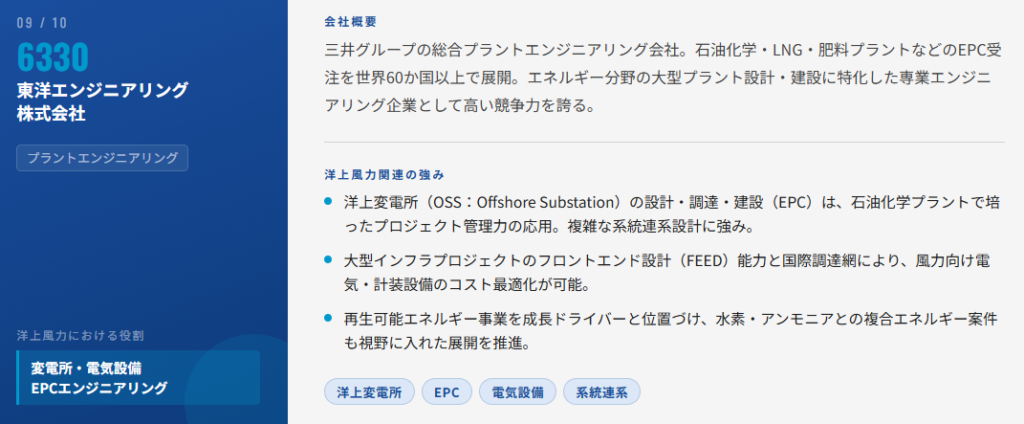Click company name 東洋エンジニアリング株式会社
The height and width of the screenshot is (424, 1024).
tap(102, 101)
